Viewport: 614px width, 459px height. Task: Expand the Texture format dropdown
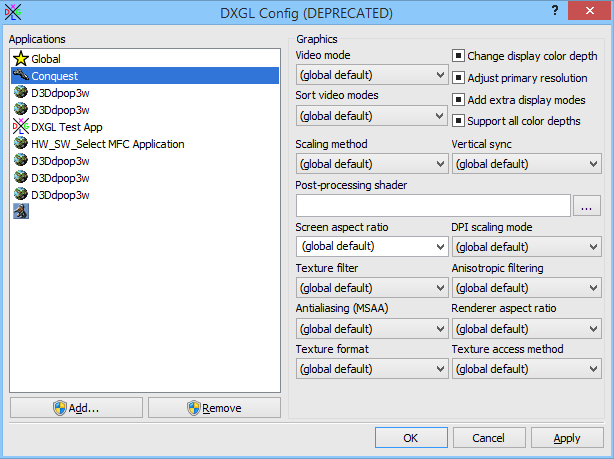pyautogui.click(x=372, y=369)
